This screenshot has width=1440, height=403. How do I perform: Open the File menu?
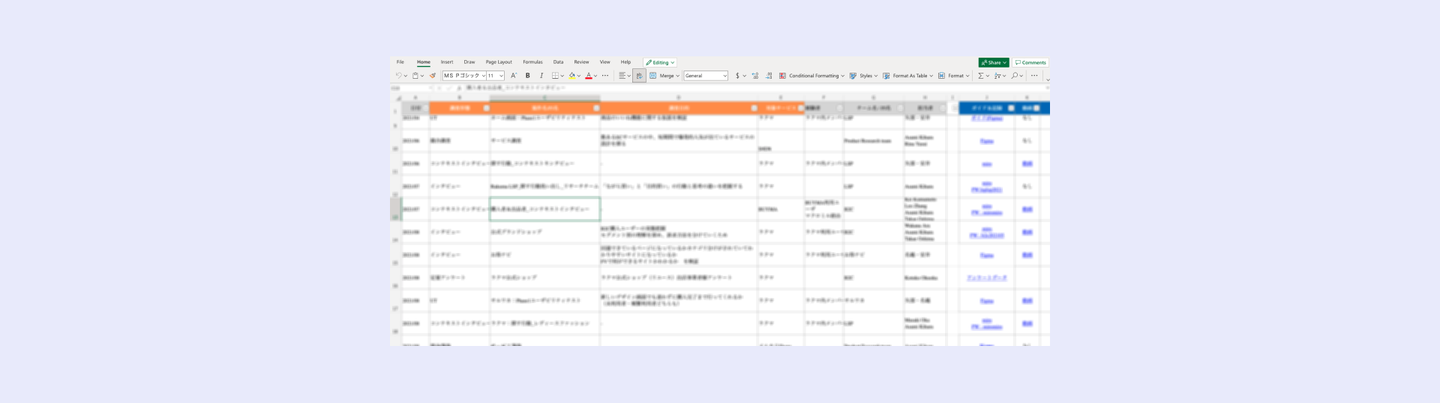400,62
